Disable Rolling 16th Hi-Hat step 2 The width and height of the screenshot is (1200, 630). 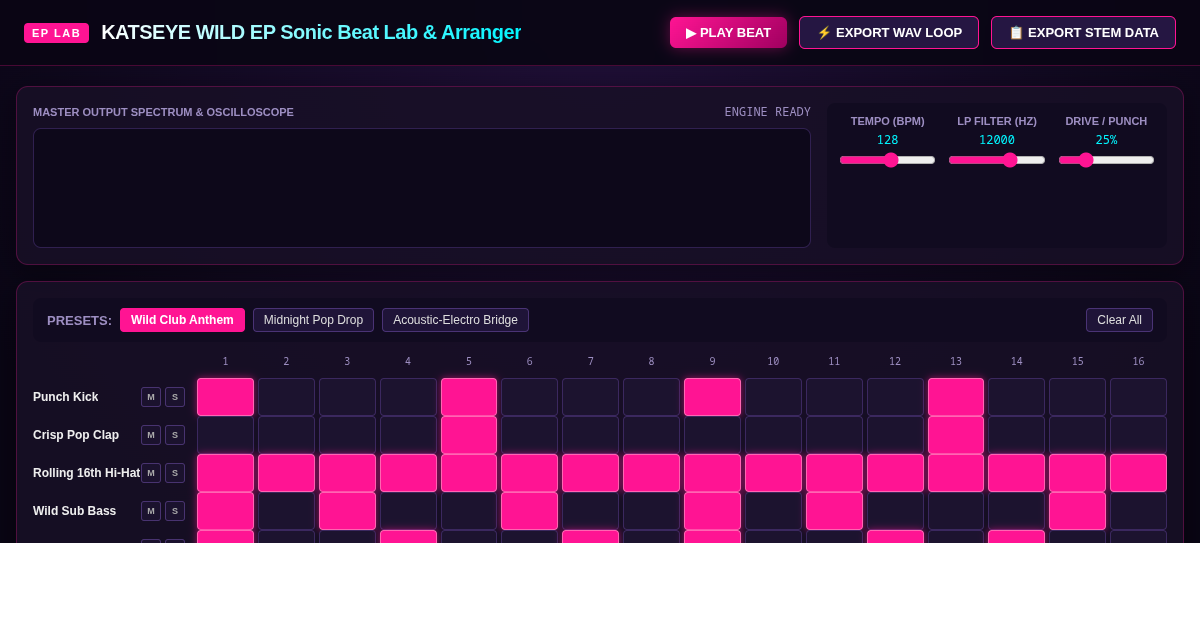[286, 473]
